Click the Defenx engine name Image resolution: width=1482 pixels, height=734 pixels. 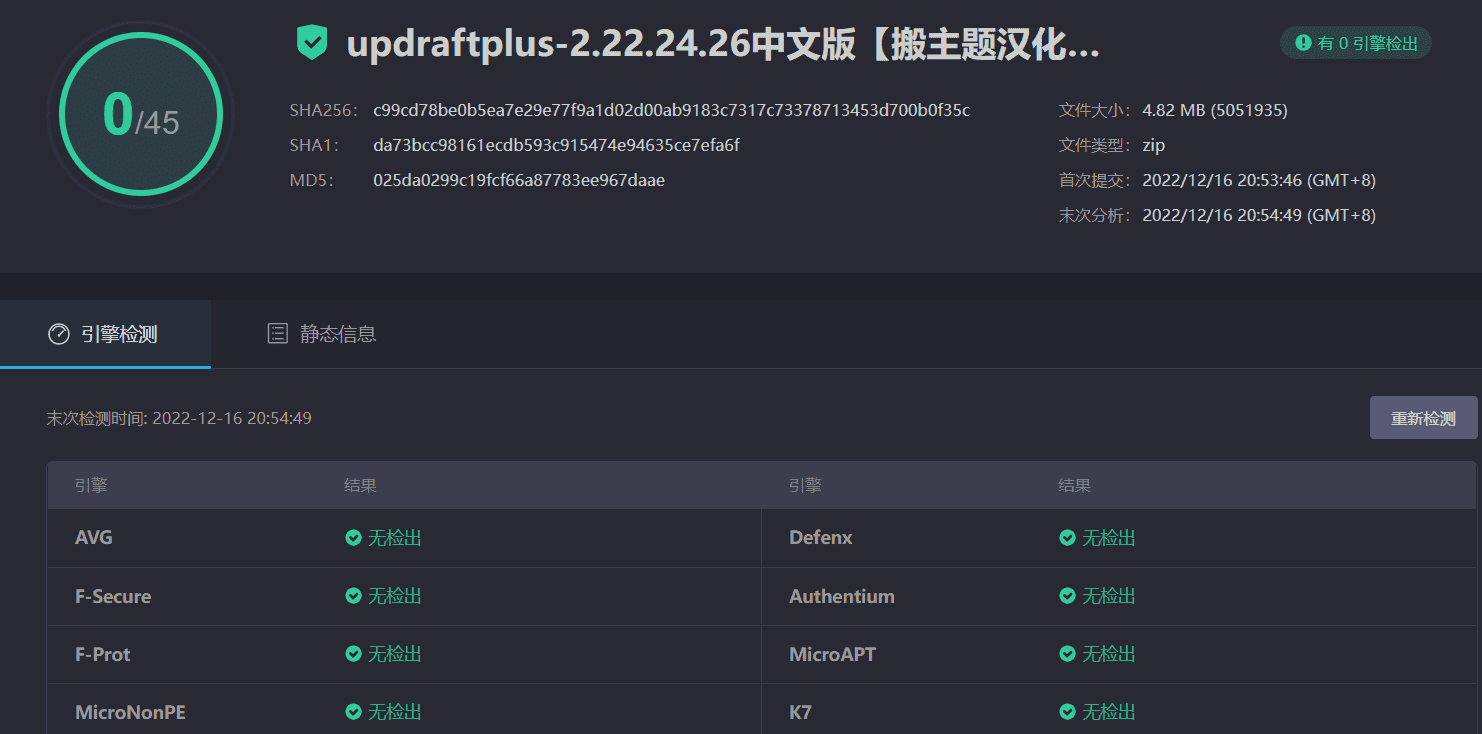coord(821,538)
